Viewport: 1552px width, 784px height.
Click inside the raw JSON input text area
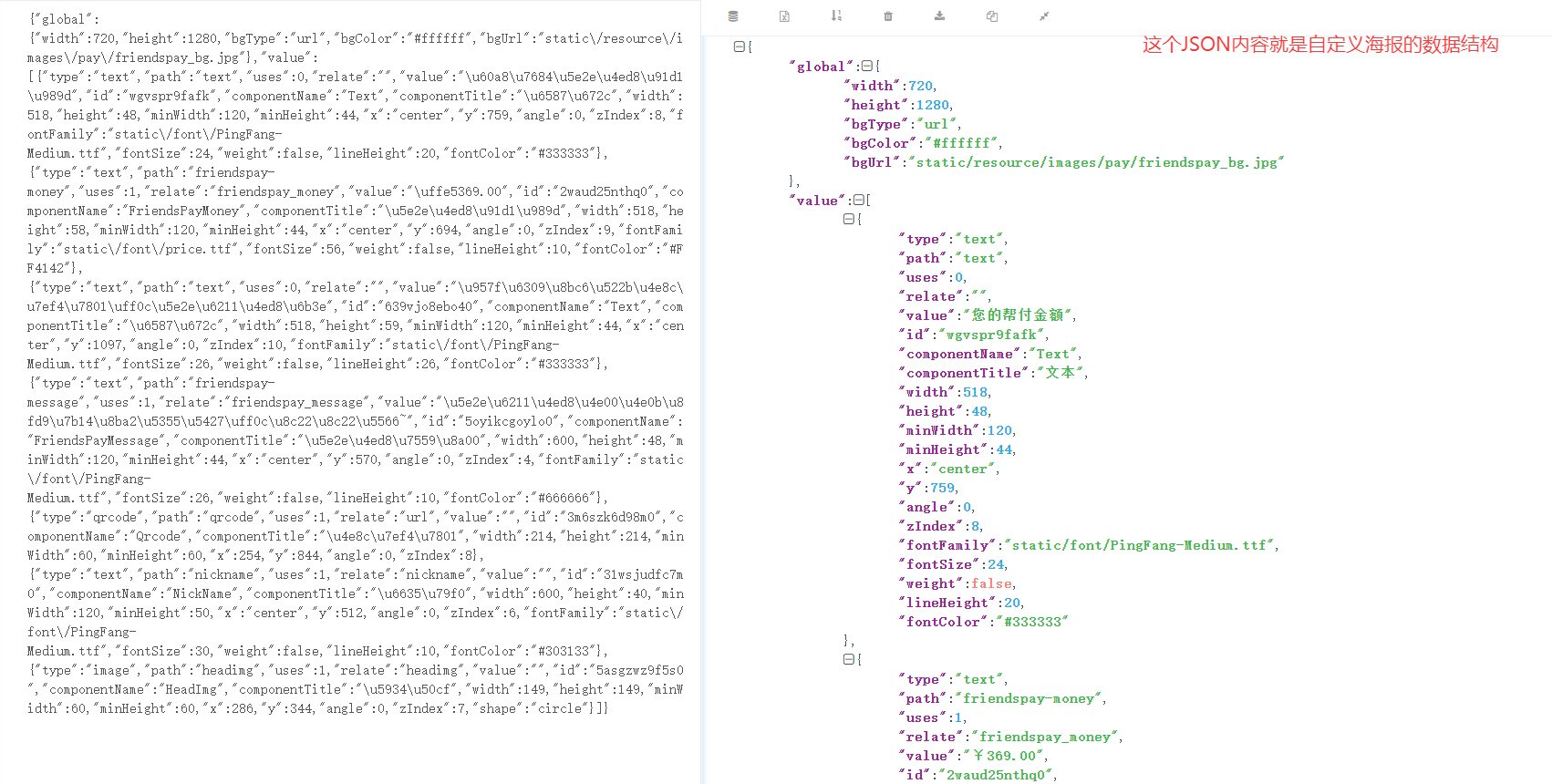(x=356, y=365)
